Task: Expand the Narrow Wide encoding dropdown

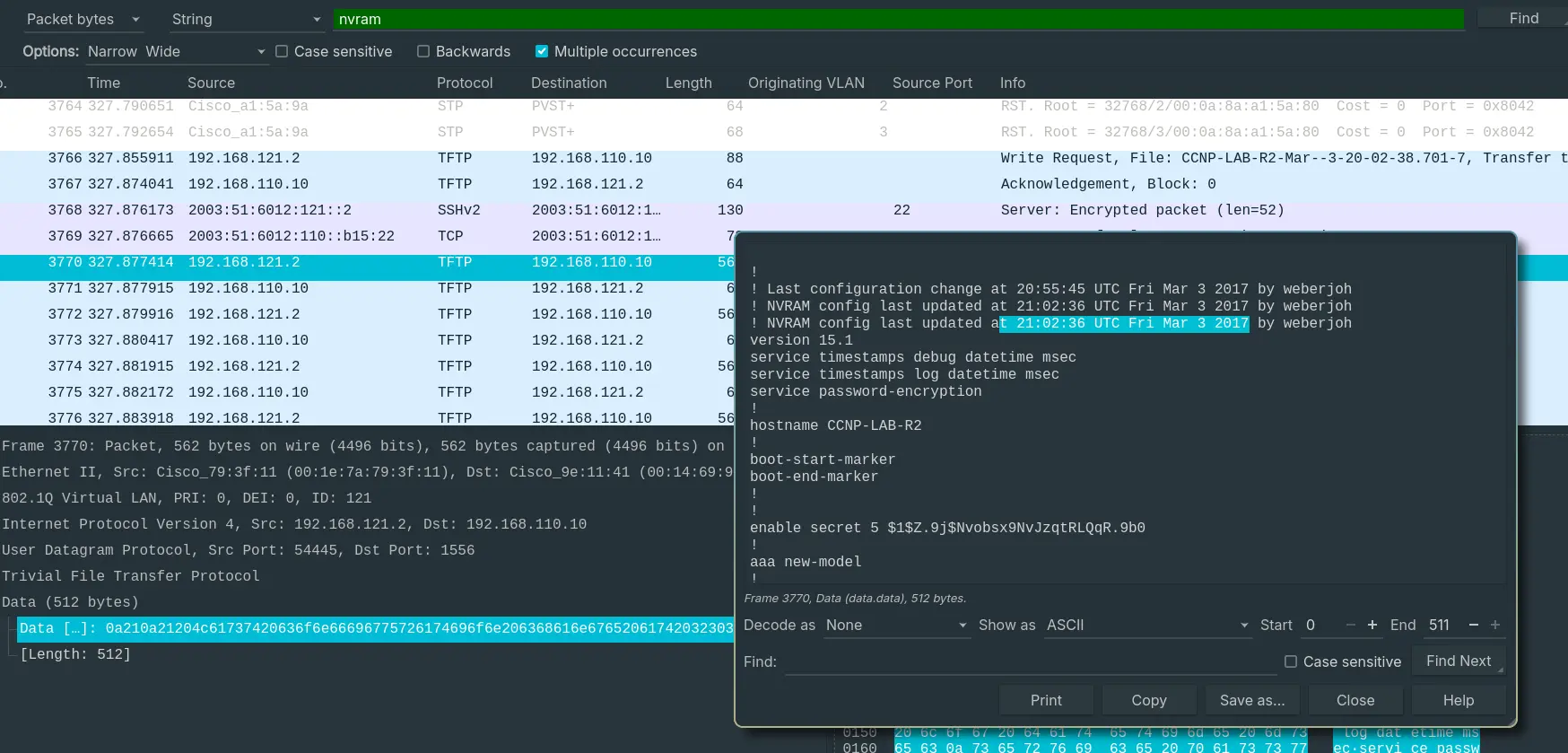Action: 177,52
